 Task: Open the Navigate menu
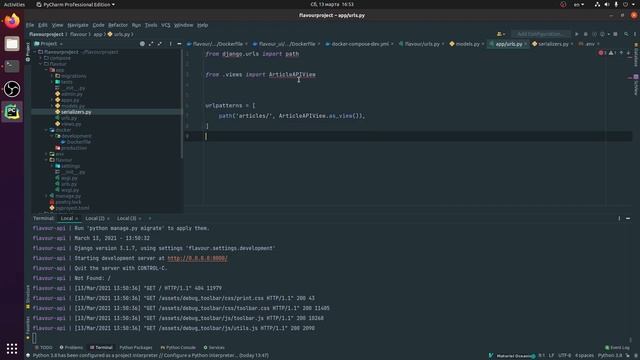pos(78,25)
